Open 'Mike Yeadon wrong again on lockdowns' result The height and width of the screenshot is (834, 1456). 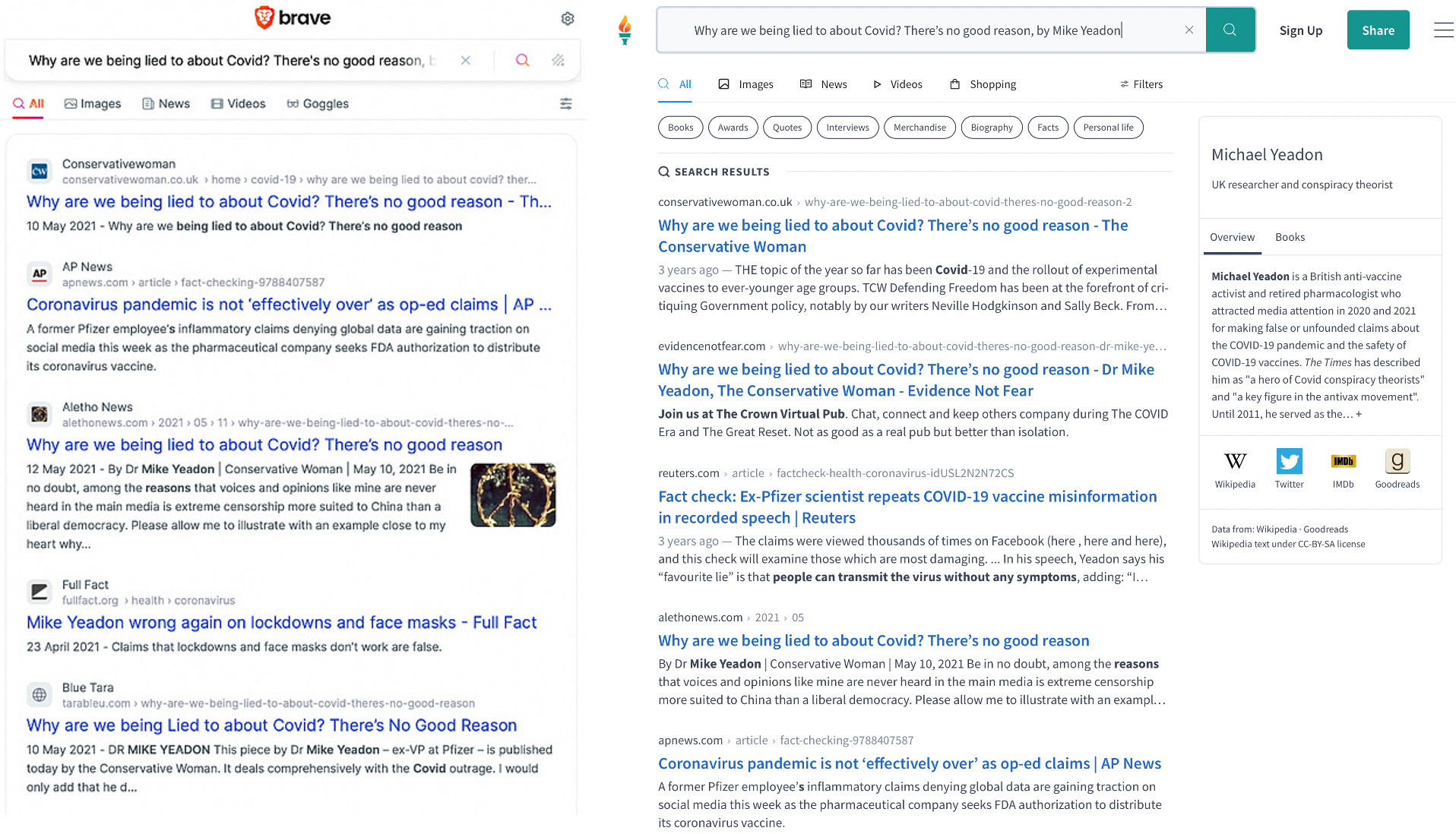(282, 623)
